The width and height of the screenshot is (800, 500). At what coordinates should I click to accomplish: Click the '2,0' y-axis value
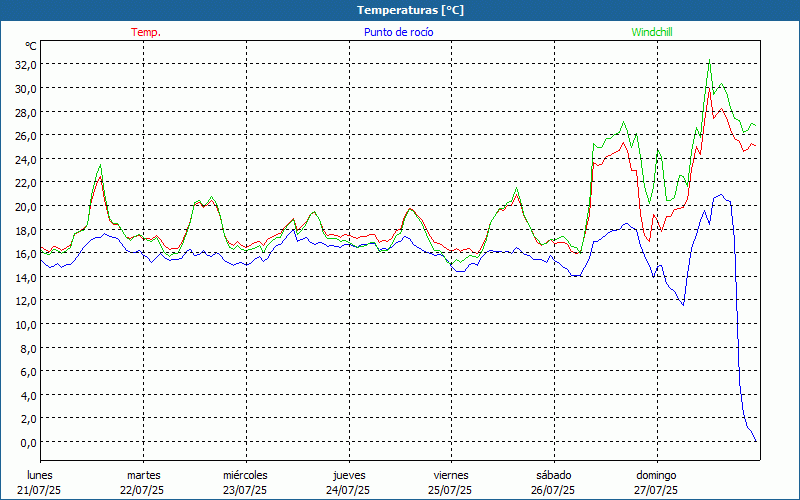[28, 419]
